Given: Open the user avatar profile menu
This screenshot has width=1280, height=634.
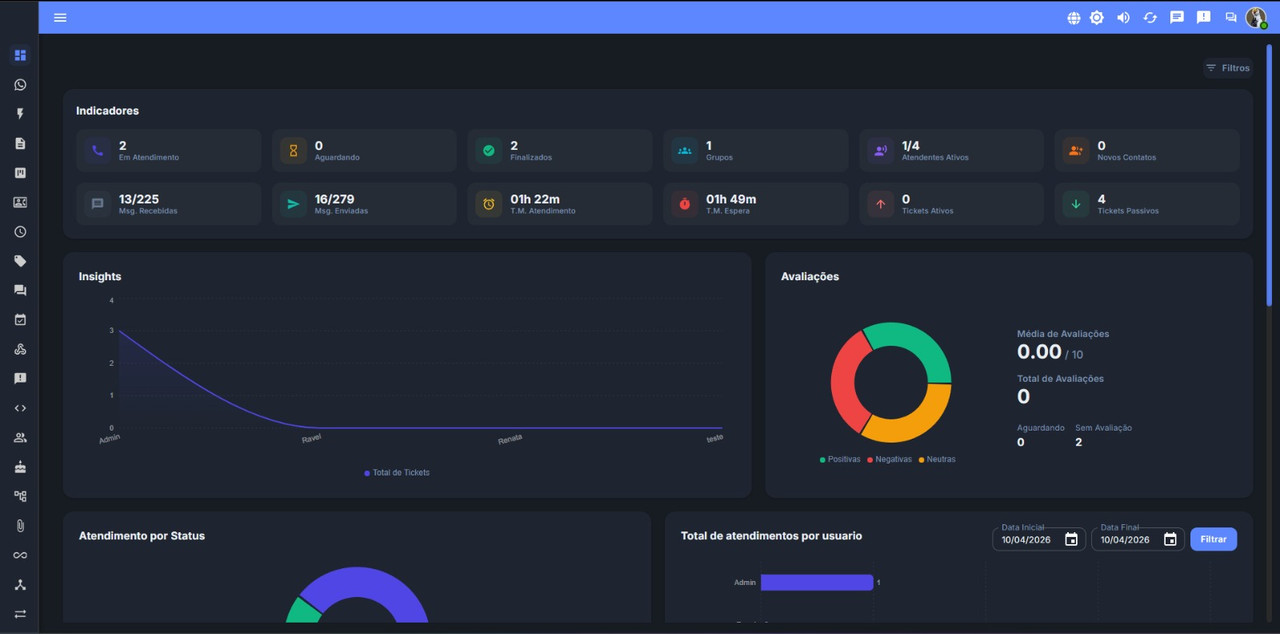Looking at the screenshot, I should coord(1256,17).
